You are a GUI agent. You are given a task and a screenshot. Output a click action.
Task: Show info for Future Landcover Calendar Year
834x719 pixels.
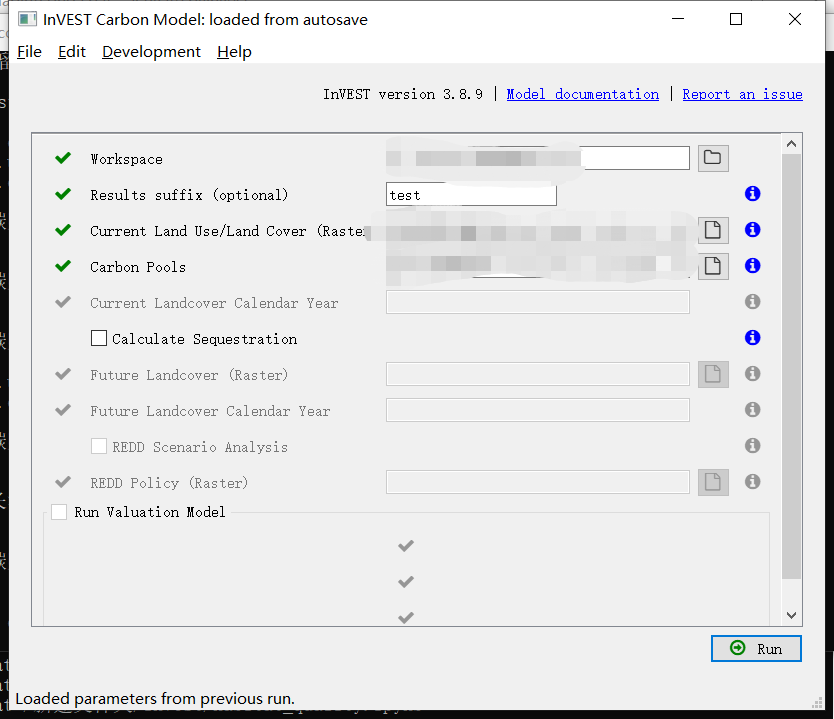pyautogui.click(x=752, y=409)
